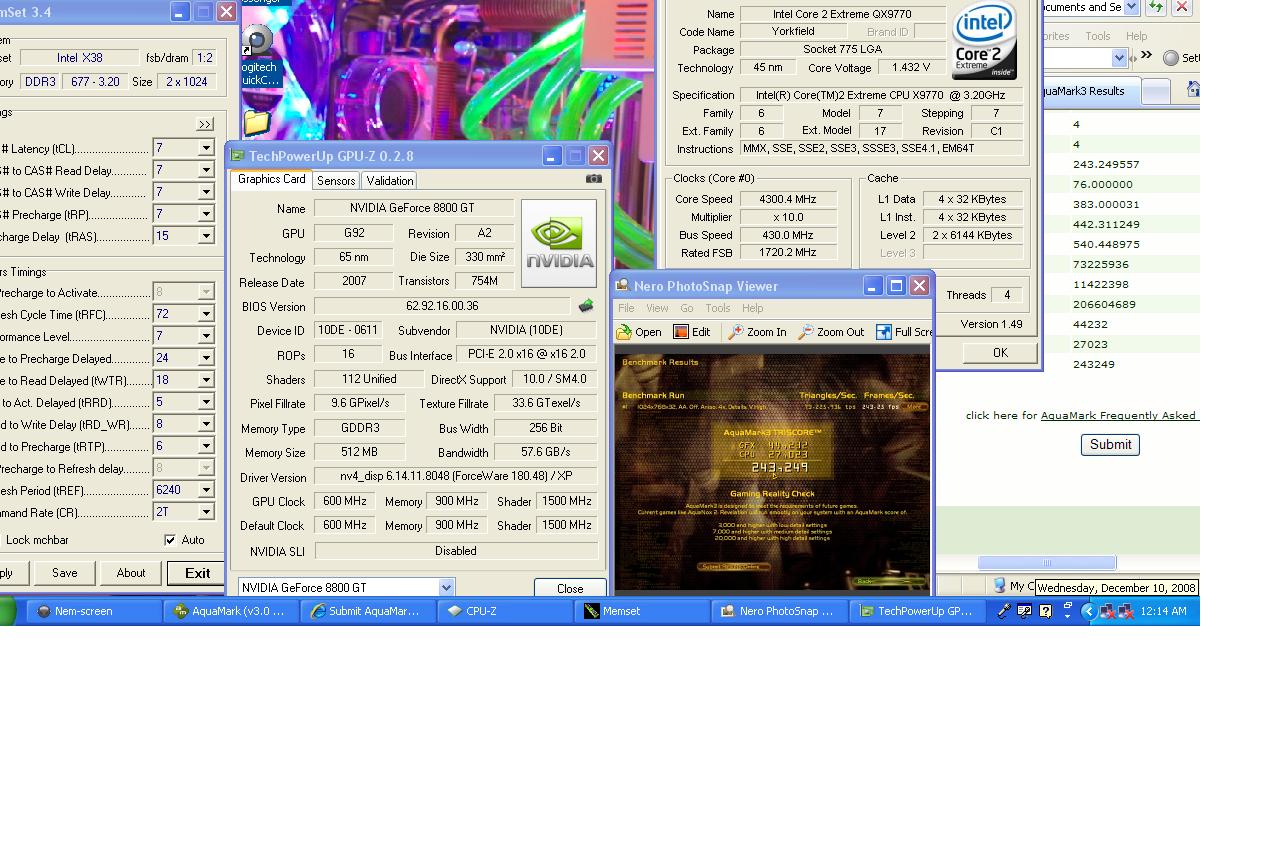Viewport: 1280px width, 850px height.
Task: Click the Save button in MemSet
Action: click(65, 573)
